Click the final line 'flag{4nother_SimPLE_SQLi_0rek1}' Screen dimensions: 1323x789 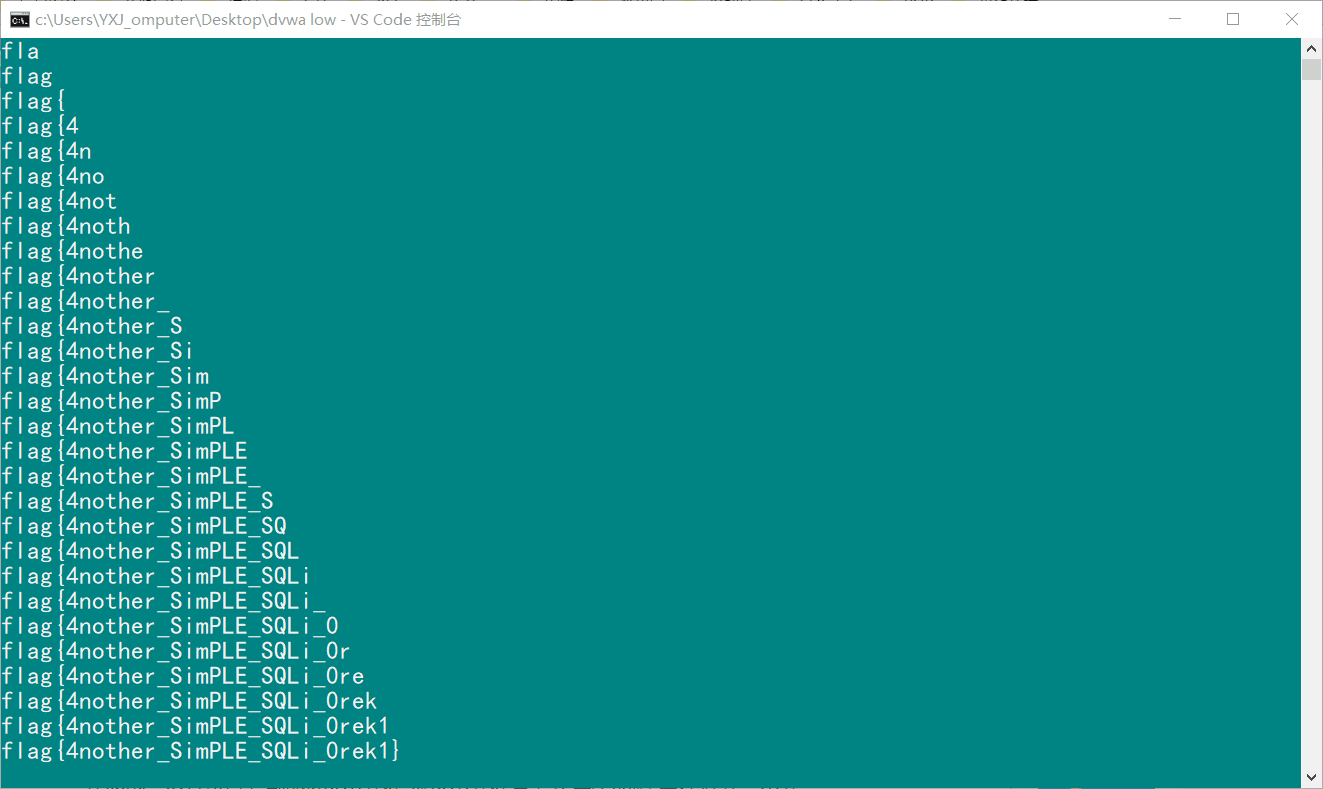[x=202, y=751]
